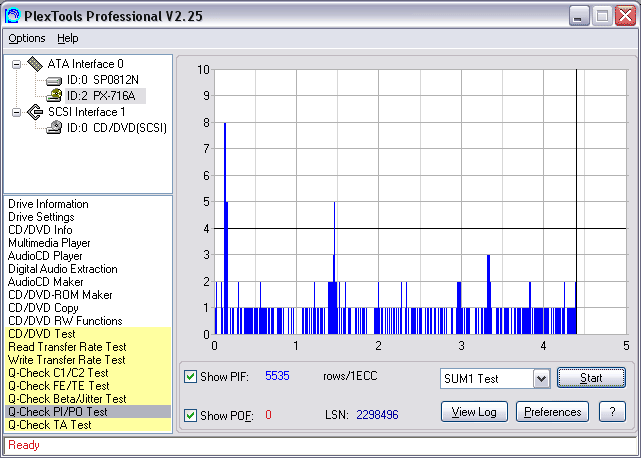Click the CD/DVD(SCSI) drive icon

pyautogui.click(x=54, y=128)
